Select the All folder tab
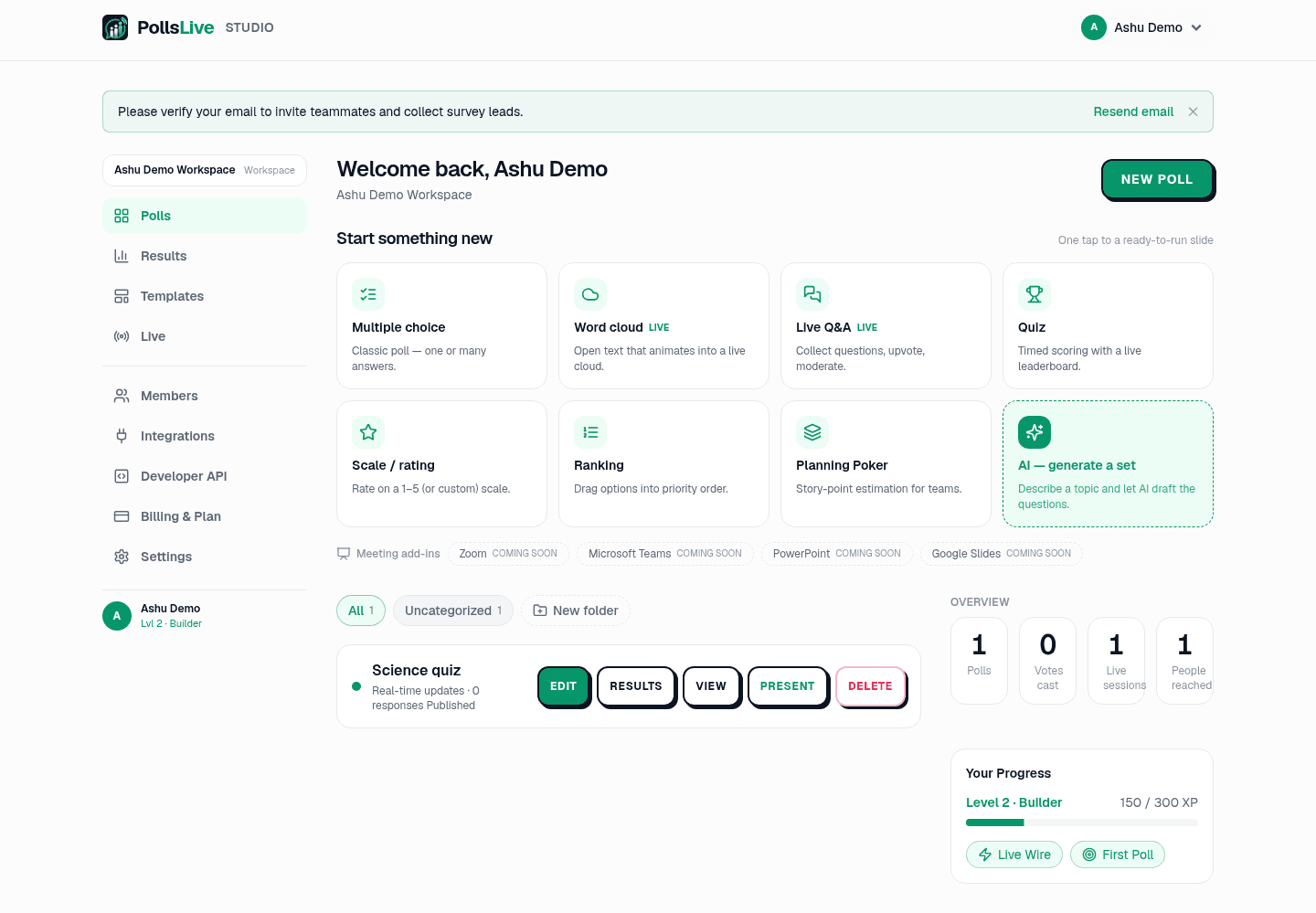 pos(361,610)
